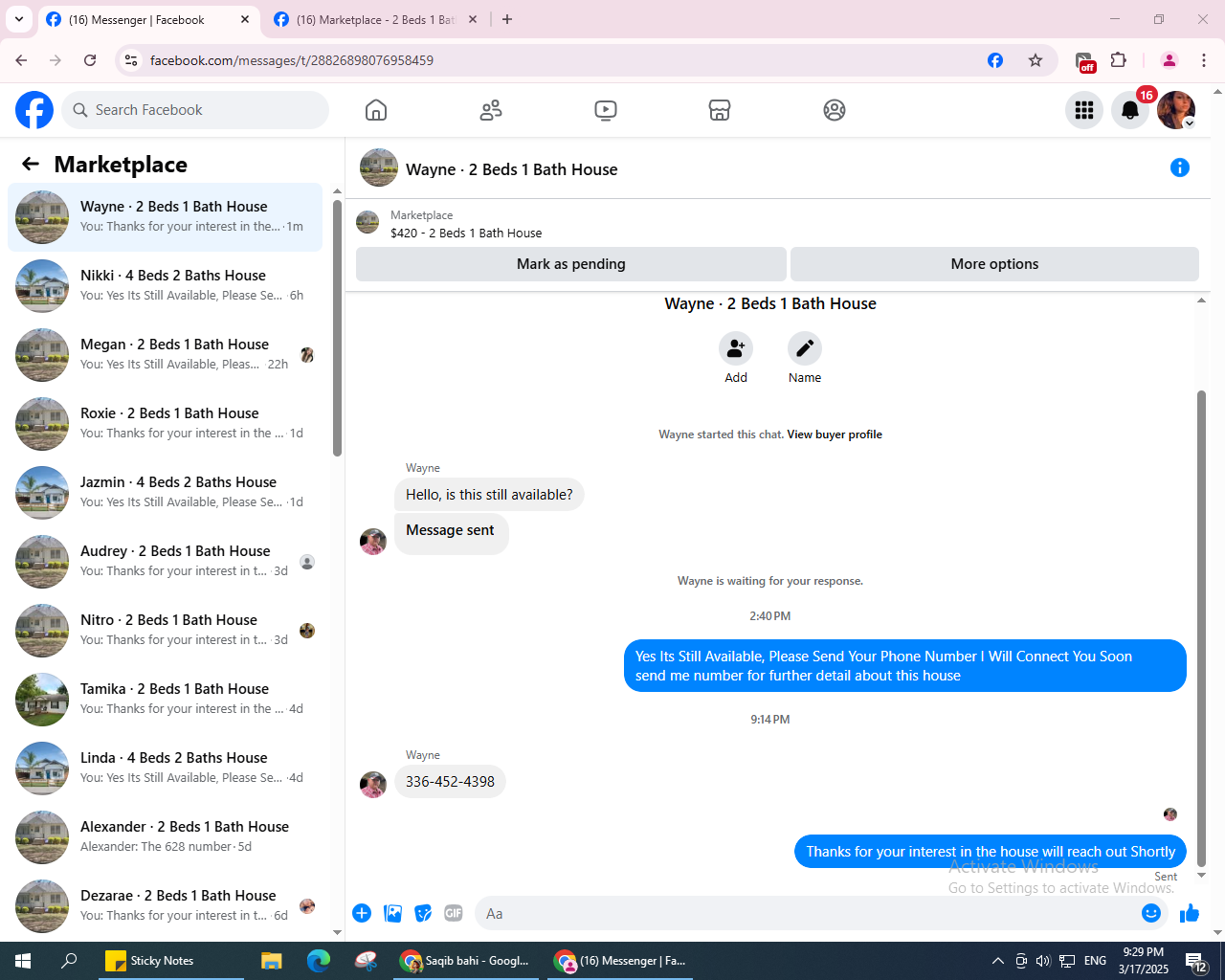The width and height of the screenshot is (1225, 980).
Task: Show conversation information with the info icon
Action: (x=1180, y=168)
